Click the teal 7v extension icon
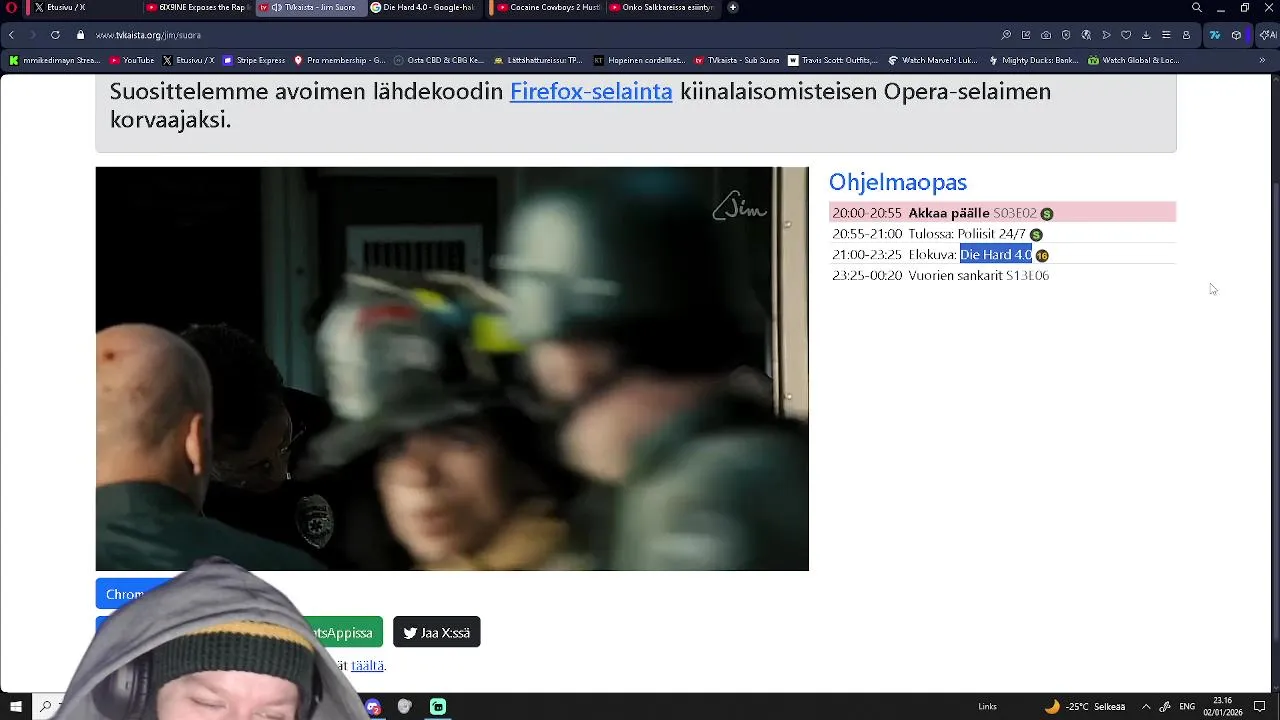Image resolution: width=1280 pixels, height=720 pixels. coord(1215,35)
